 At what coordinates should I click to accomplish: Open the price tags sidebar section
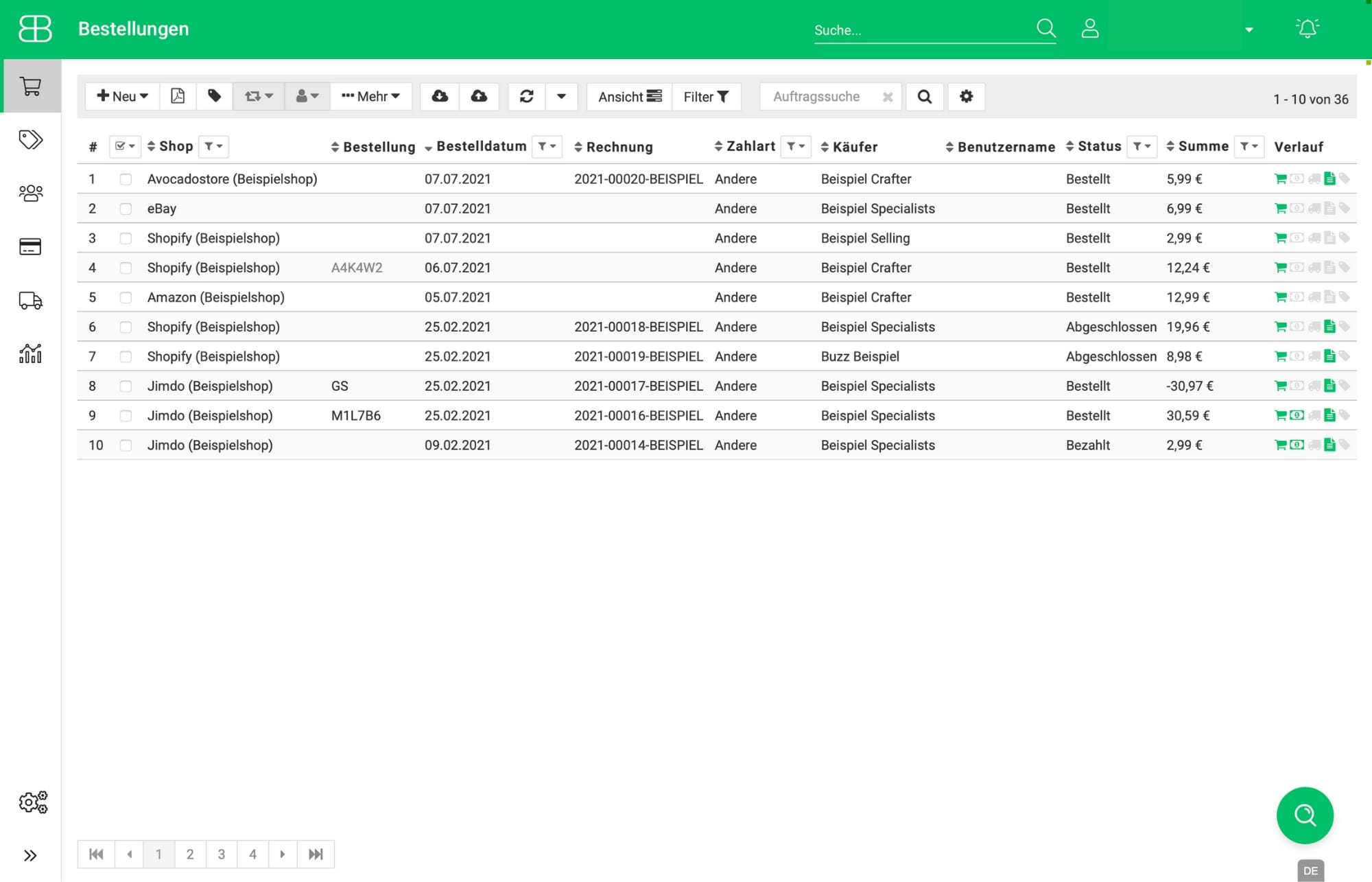click(30, 140)
